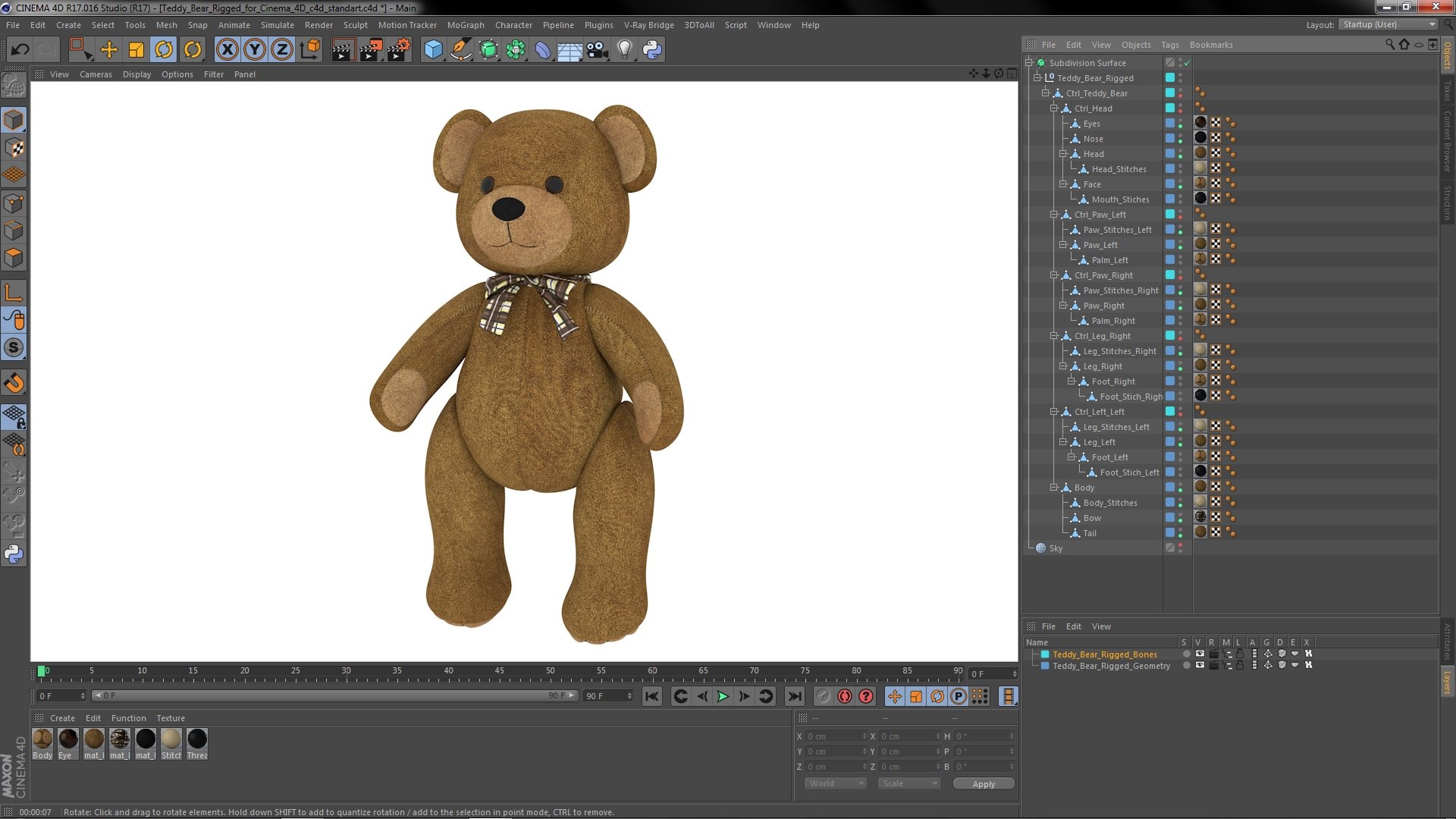The image size is (1456, 819).
Task: Open the Structure side tab
Action: pyautogui.click(x=1448, y=202)
